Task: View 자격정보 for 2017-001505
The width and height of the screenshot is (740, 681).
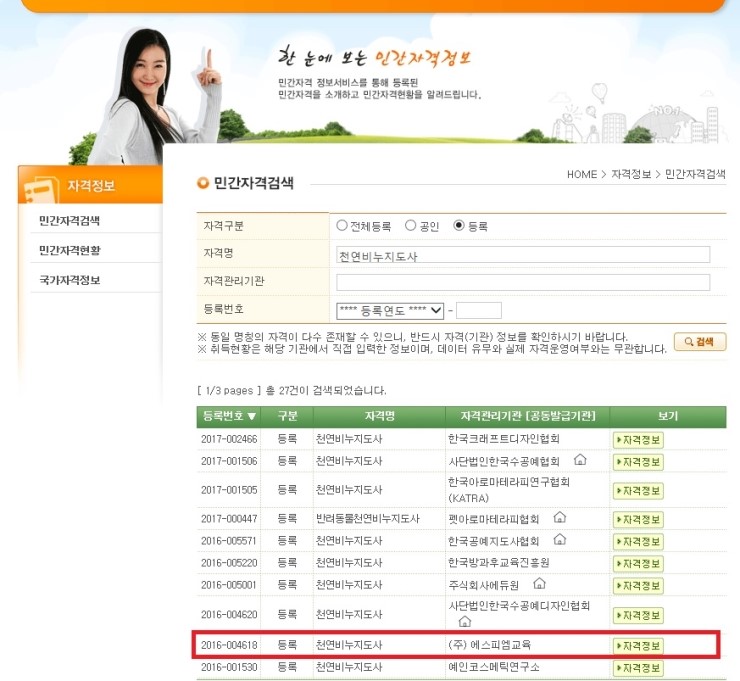Action: (639, 491)
